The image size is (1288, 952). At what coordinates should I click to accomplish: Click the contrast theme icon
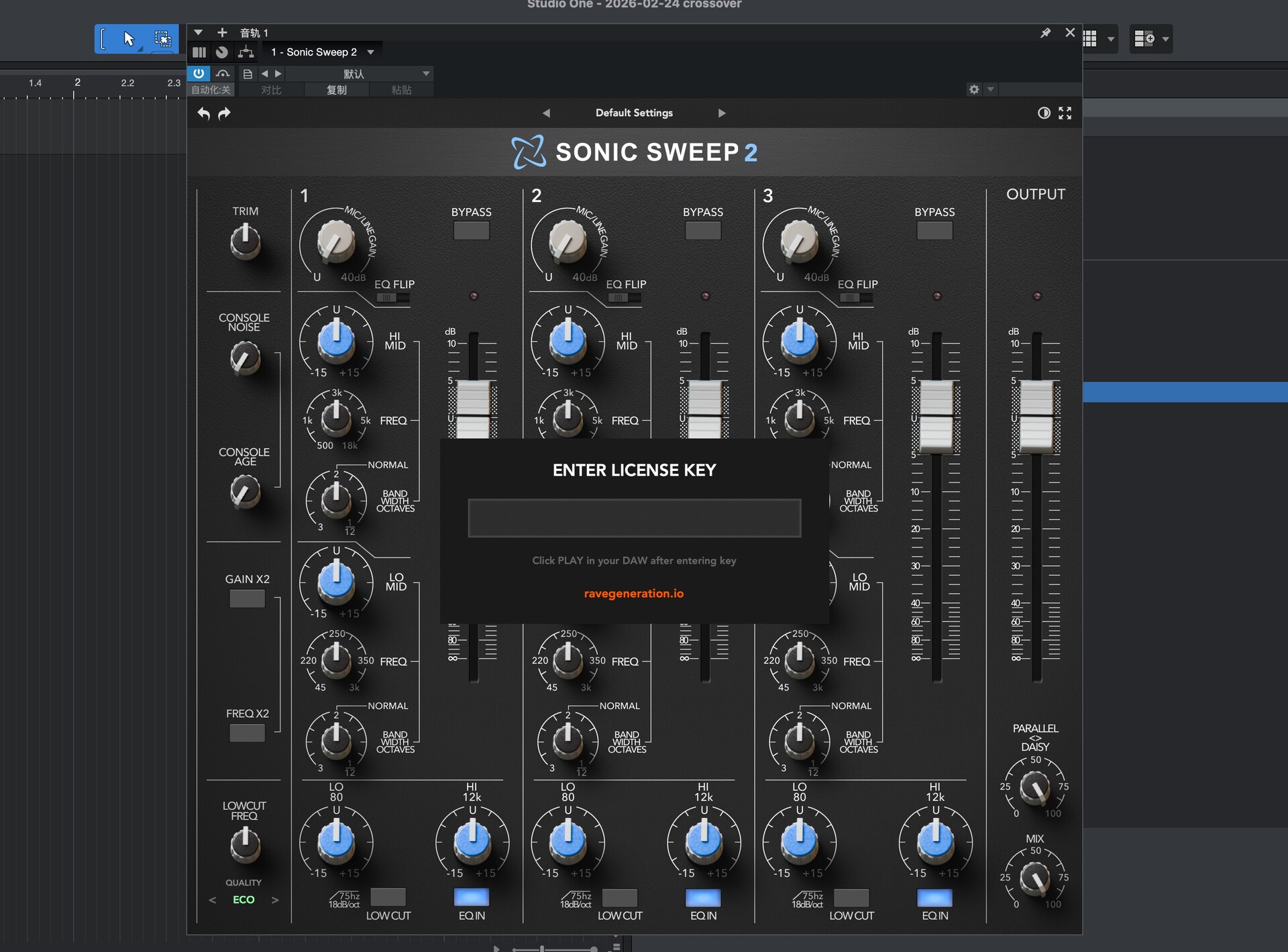pos(1044,113)
